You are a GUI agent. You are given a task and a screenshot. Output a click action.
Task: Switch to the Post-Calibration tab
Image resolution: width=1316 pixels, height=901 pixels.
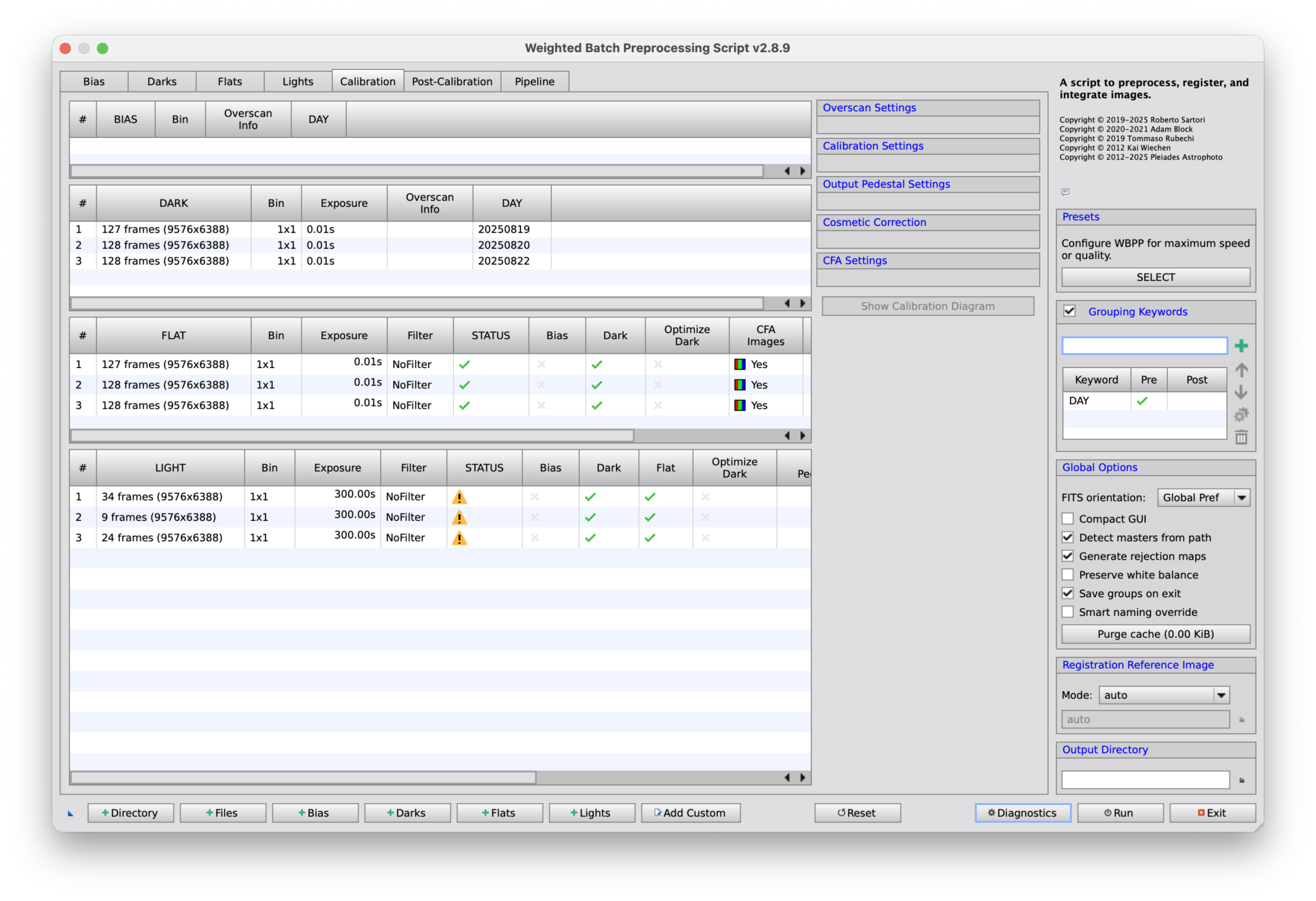(x=452, y=82)
